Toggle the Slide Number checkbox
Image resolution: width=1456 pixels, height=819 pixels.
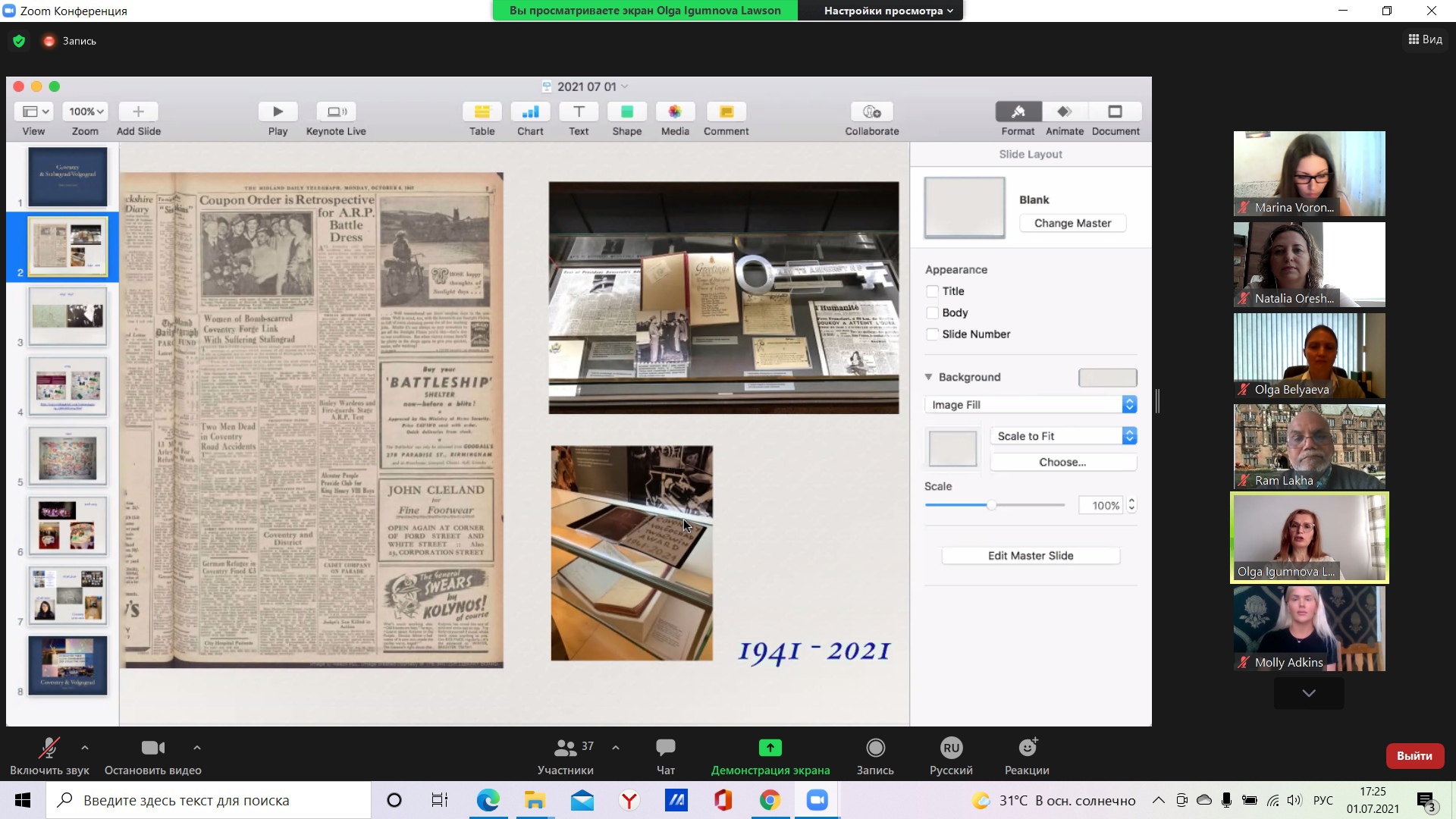932,334
